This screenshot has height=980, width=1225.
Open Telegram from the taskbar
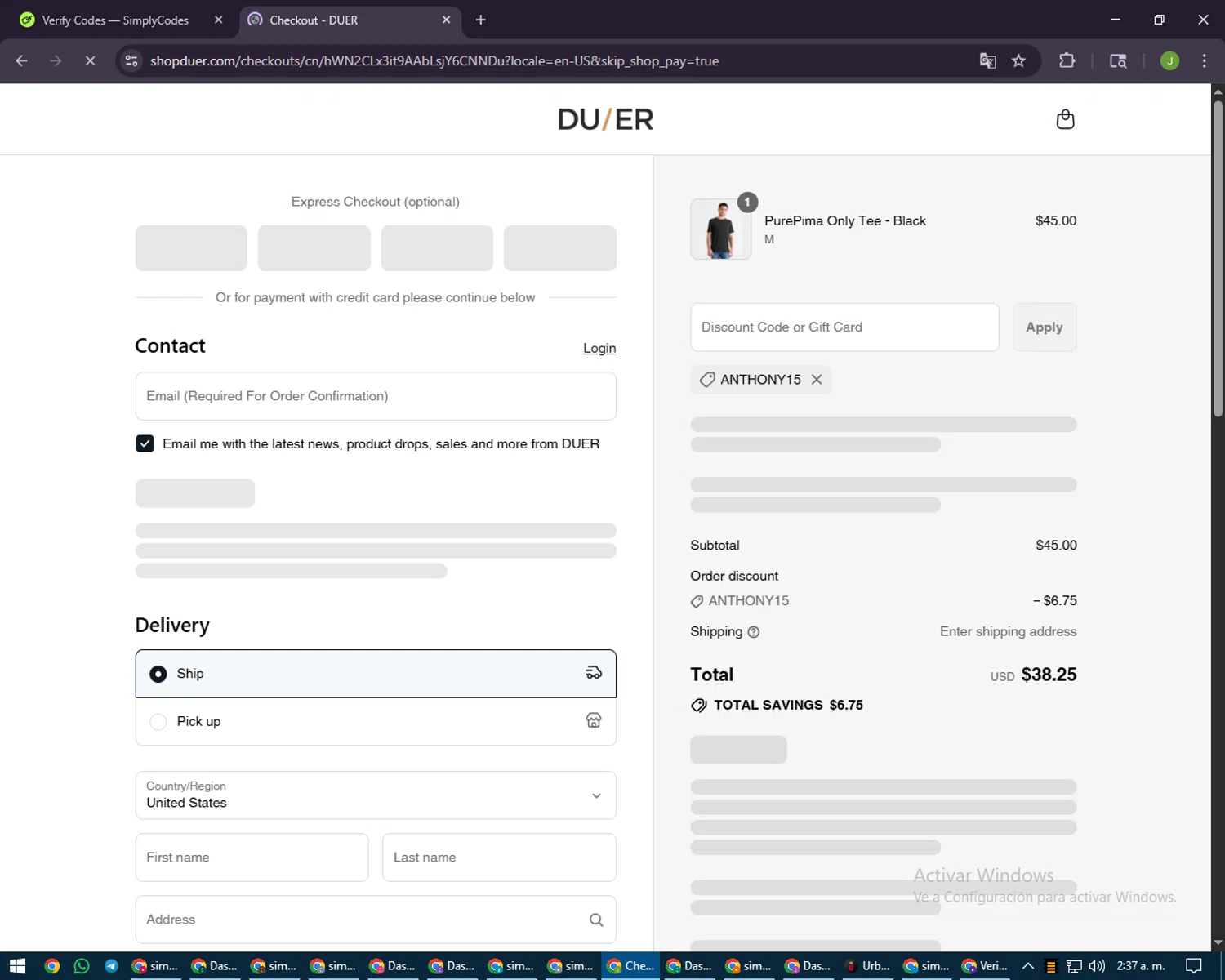(x=111, y=966)
